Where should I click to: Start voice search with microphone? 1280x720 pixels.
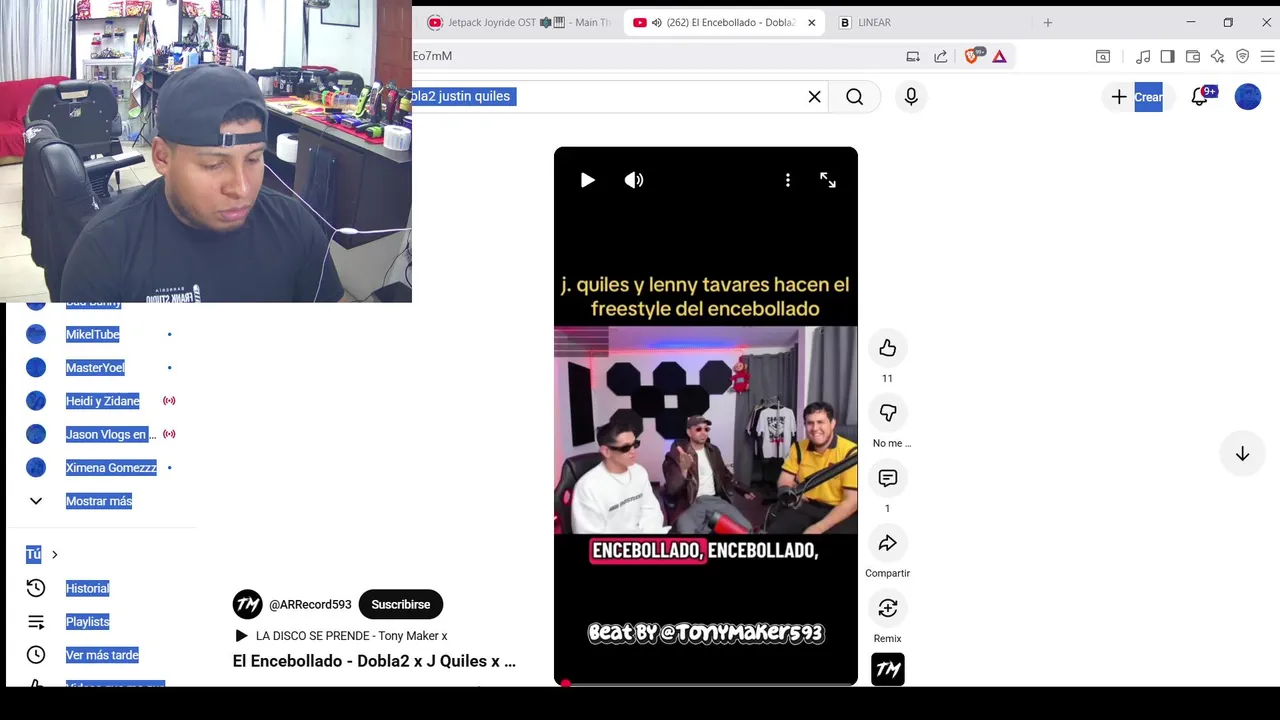pyautogui.click(x=911, y=97)
